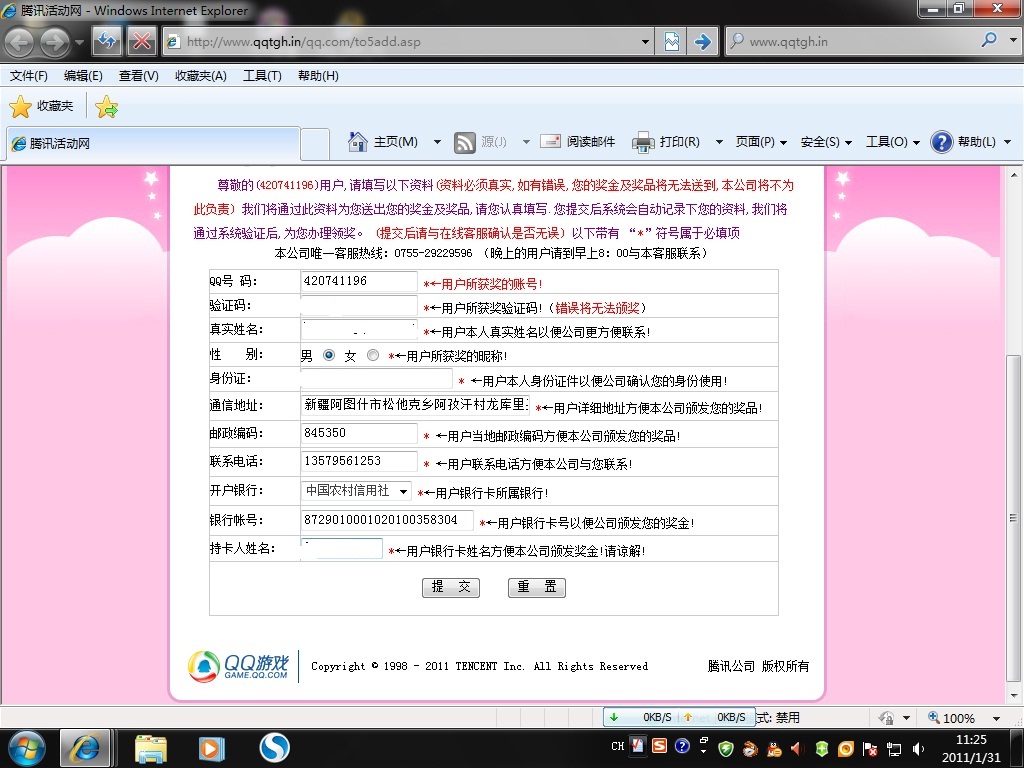Open the 文件(F) menu
1024x768 pixels.
(x=29, y=76)
